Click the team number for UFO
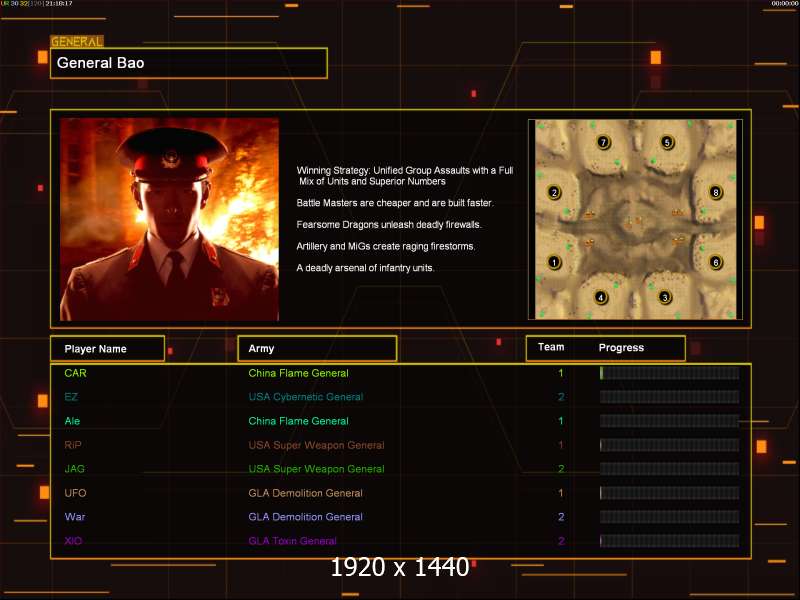Image resolution: width=800 pixels, height=600 pixels. [561, 493]
